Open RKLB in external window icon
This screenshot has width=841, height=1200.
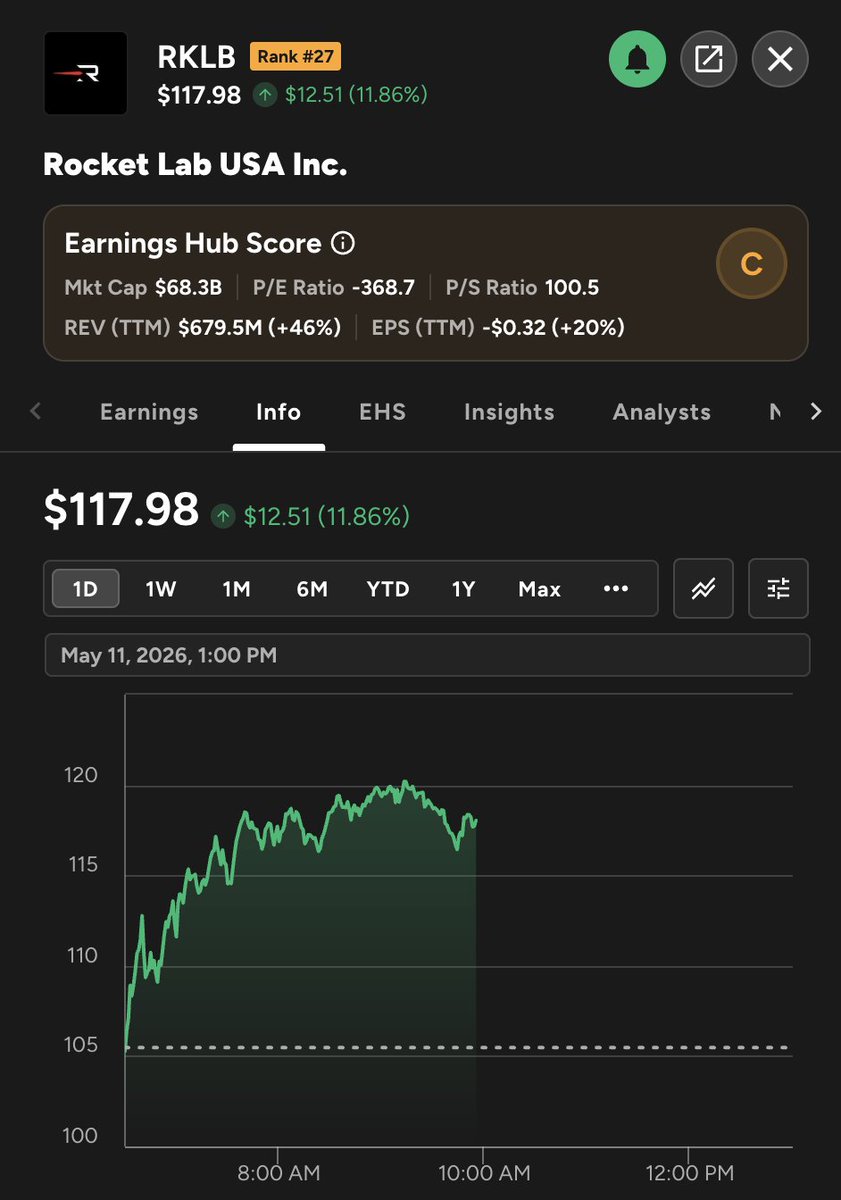[x=709, y=59]
